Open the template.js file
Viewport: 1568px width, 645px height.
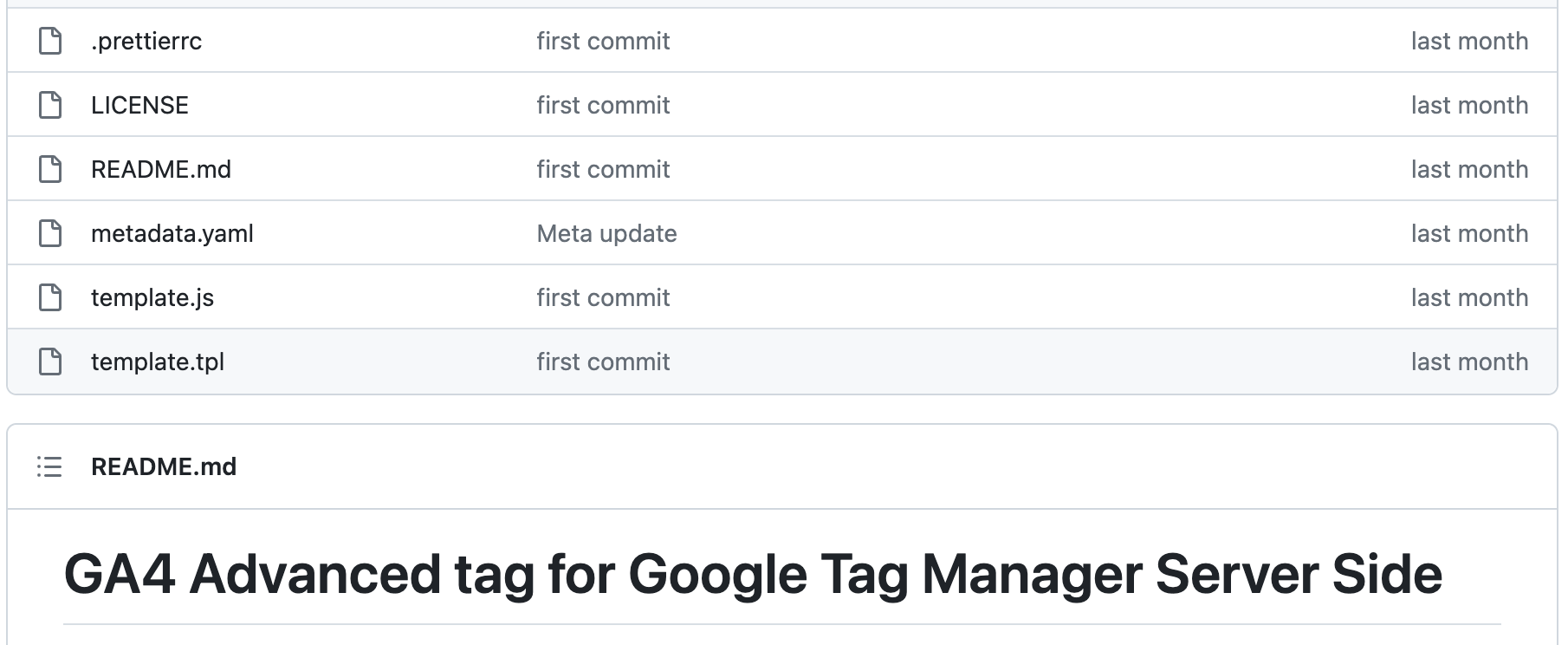[x=152, y=297]
